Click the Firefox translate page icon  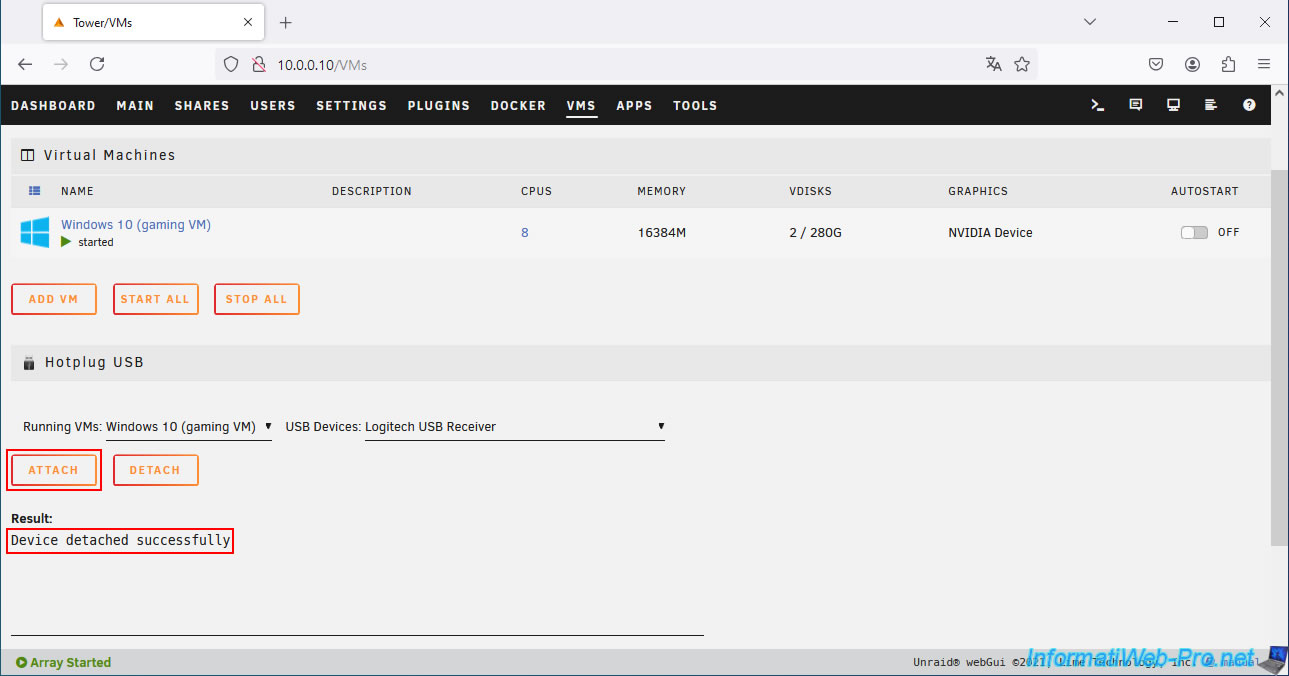coord(993,64)
